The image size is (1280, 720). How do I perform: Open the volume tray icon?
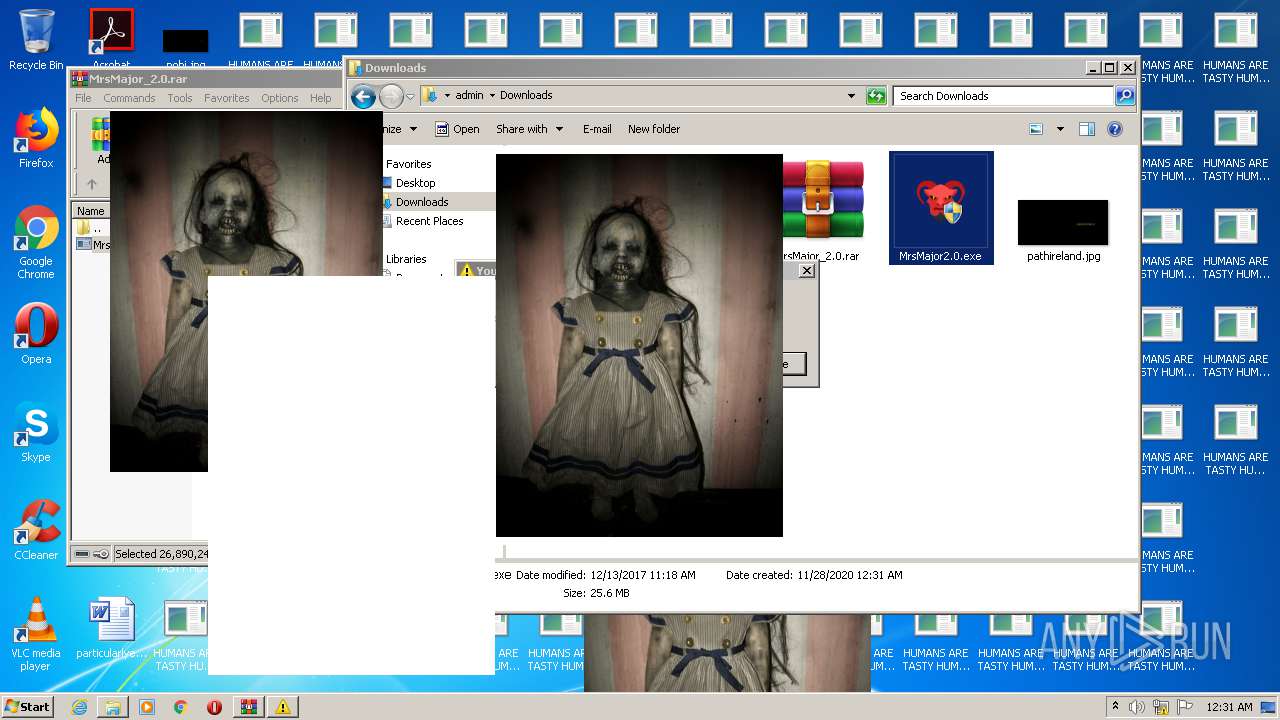(1137, 707)
